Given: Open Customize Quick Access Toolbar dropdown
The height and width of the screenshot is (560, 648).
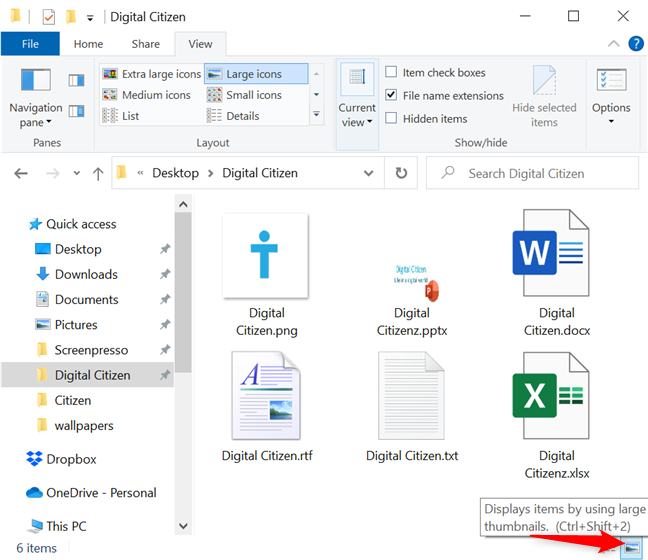Looking at the screenshot, I should (90, 18).
